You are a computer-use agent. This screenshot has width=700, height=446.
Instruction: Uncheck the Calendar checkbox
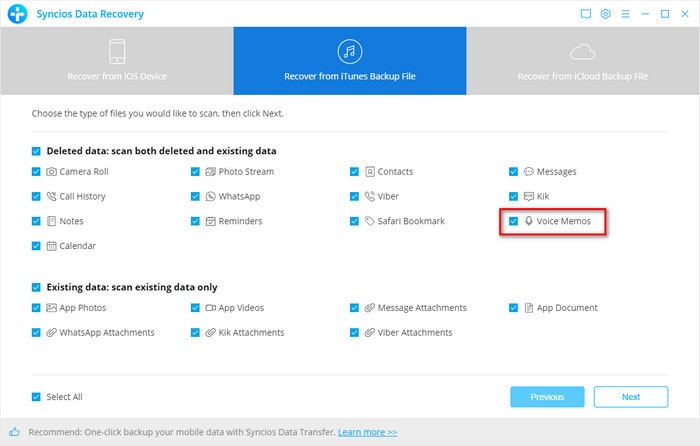[x=36, y=246]
